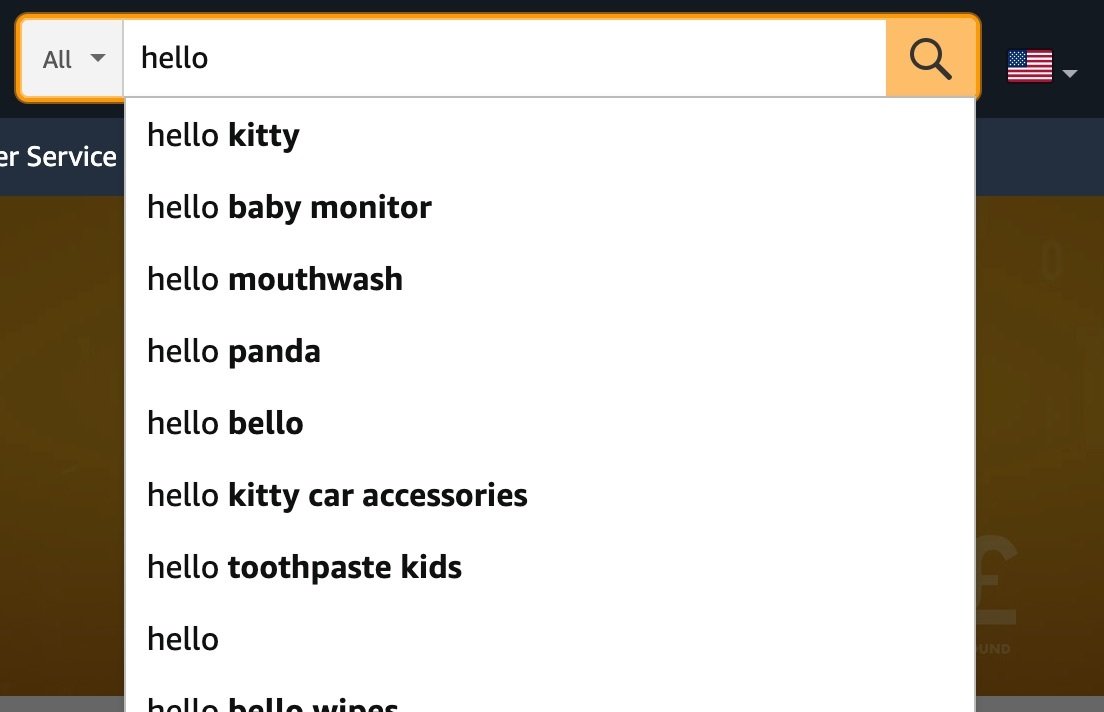Screen dimensions: 1104x712
Task: Click the magnifier inside the search bar
Action: 930,58
